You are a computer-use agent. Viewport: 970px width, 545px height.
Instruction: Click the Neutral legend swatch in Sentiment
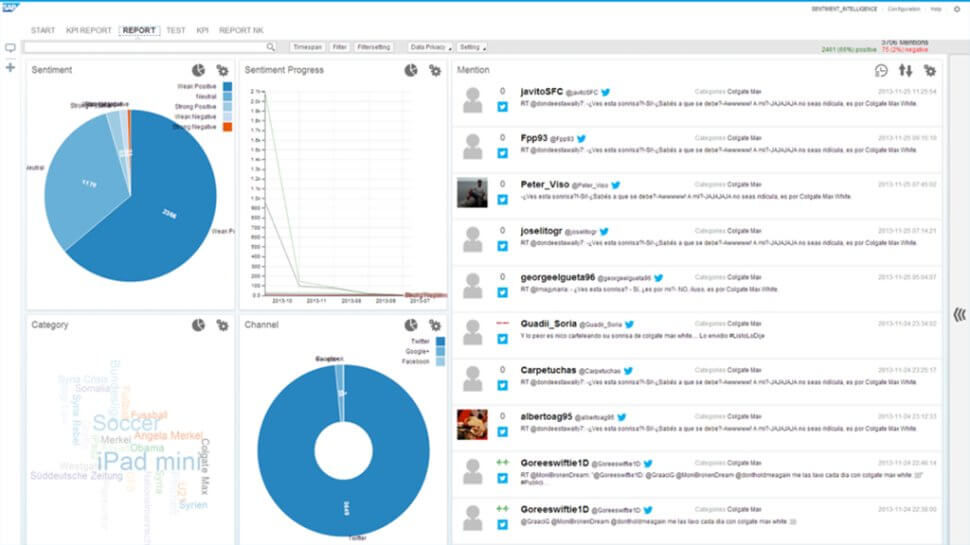tap(228, 97)
